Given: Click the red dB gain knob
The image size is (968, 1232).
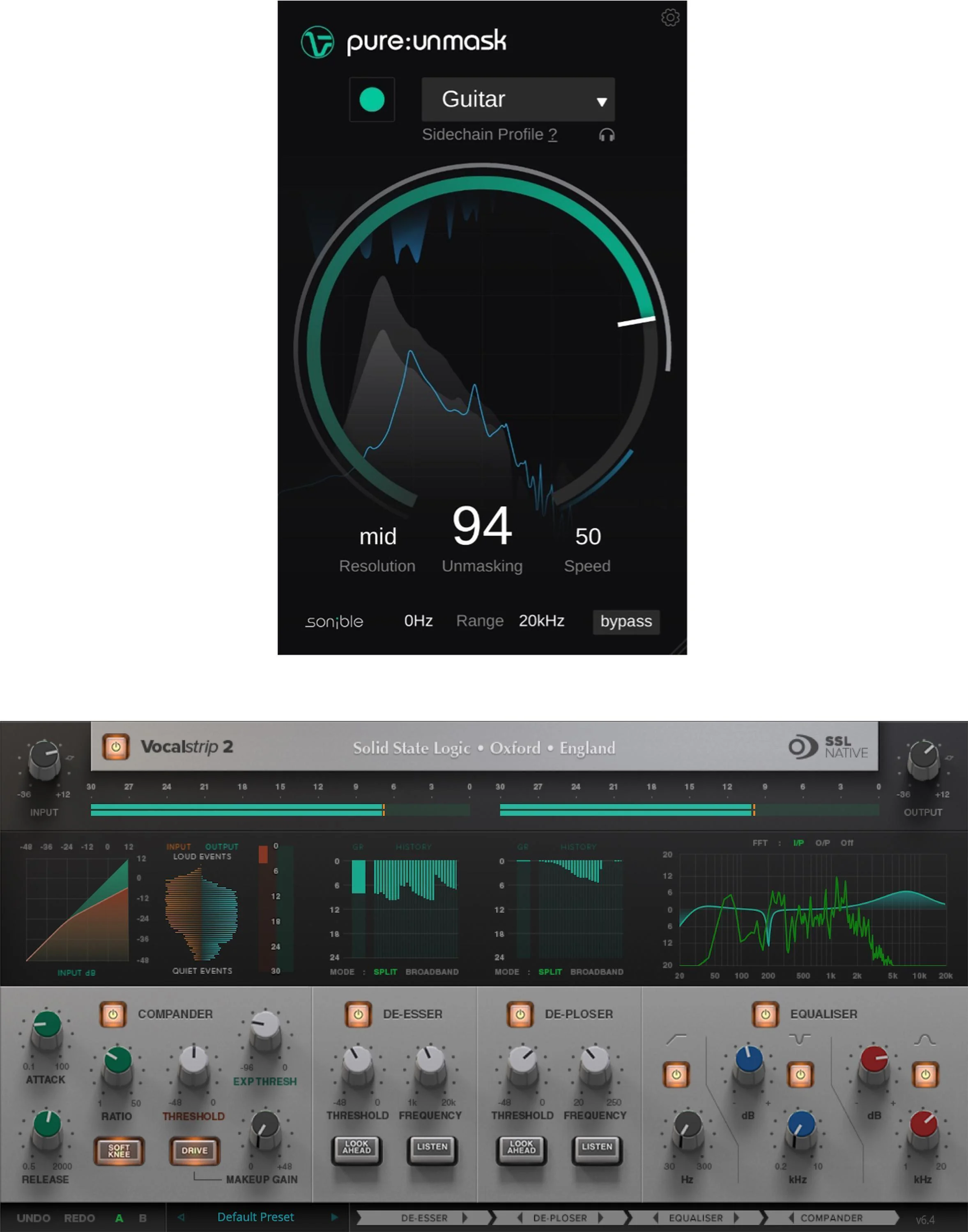Looking at the screenshot, I should pos(874,1065).
